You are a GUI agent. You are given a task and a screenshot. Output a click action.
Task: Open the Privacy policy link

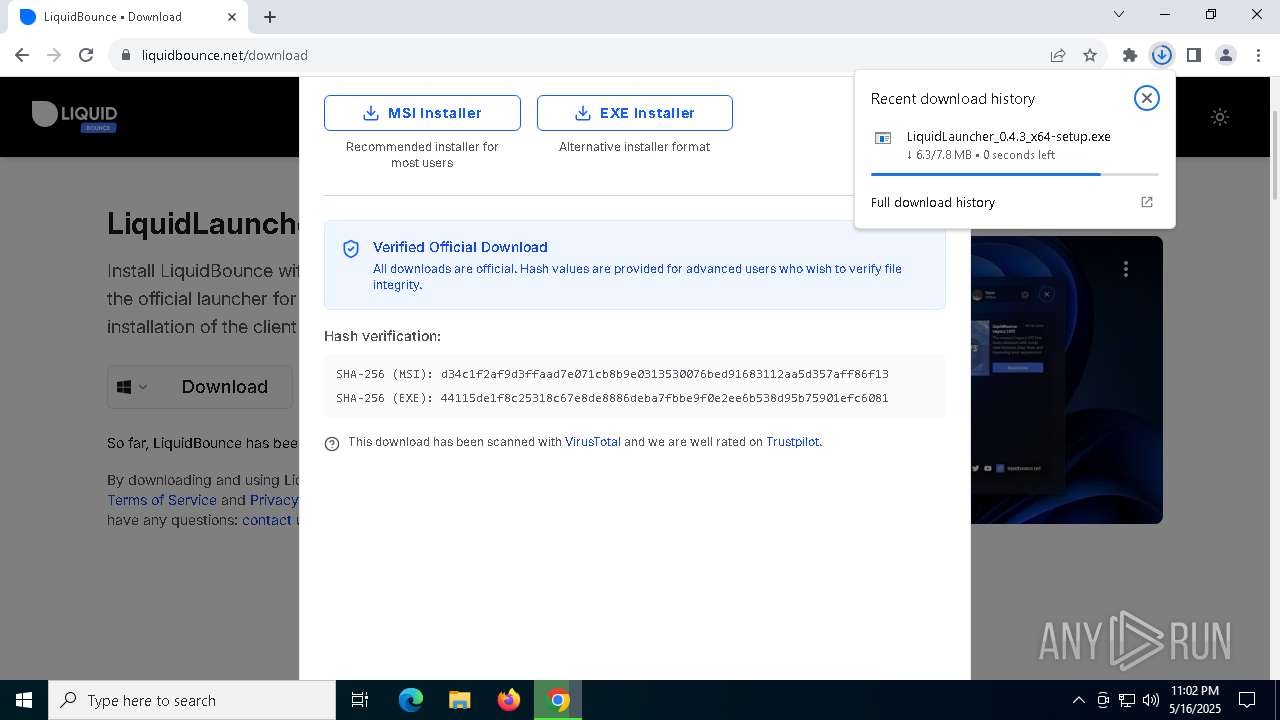click(x=274, y=500)
